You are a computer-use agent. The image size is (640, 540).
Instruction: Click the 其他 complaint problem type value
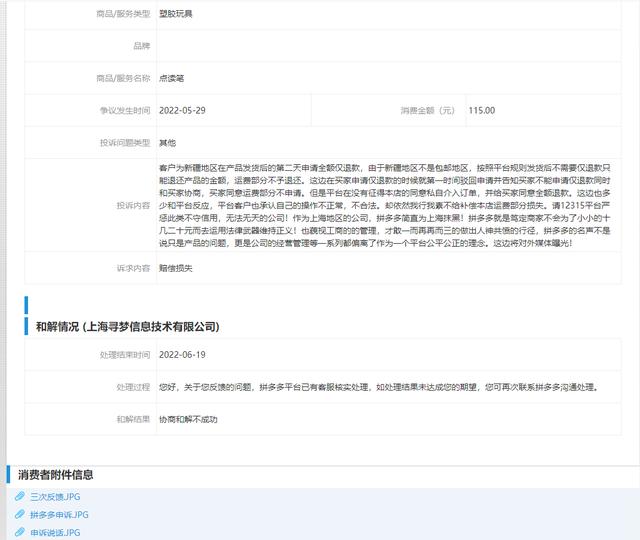[x=167, y=143]
